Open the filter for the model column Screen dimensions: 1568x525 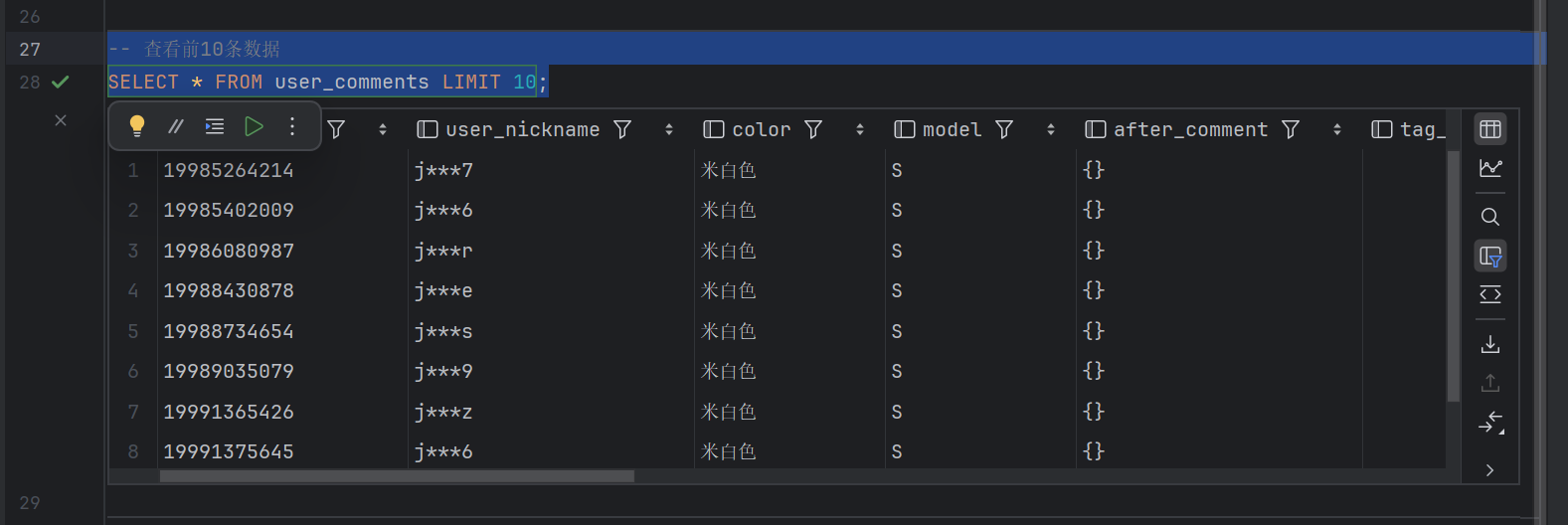coord(1004,129)
